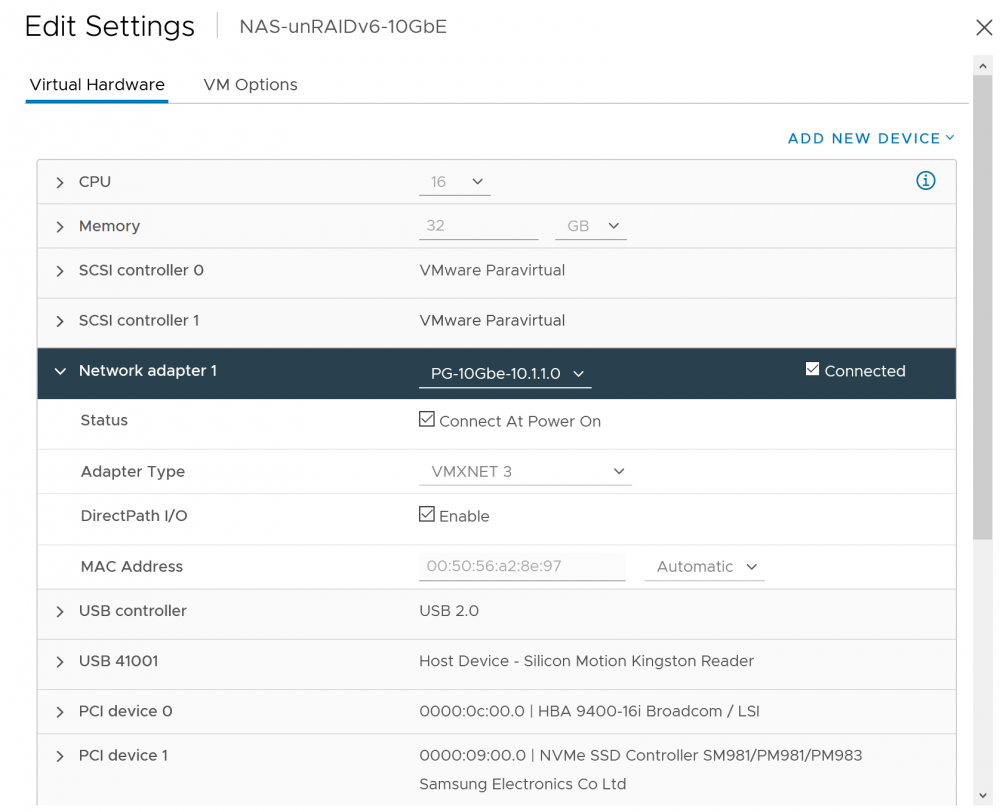Toggle DirectPath I/O Enable checkbox
The image size is (1000, 812).
tap(427, 514)
